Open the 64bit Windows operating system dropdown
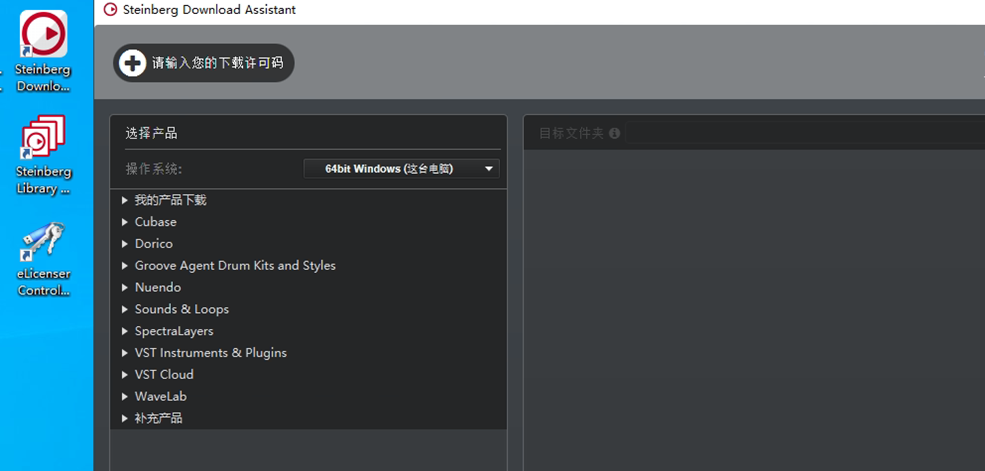985x471 pixels. pos(401,169)
